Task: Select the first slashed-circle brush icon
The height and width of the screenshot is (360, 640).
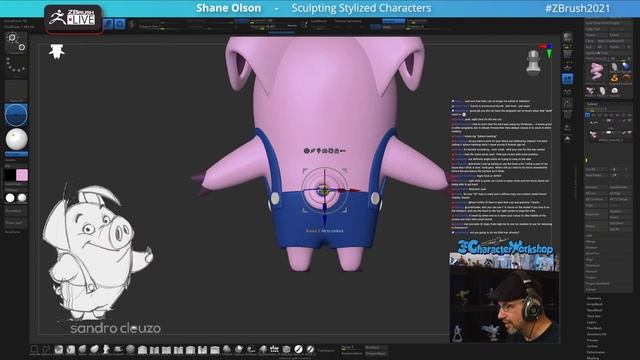Action: point(298,349)
